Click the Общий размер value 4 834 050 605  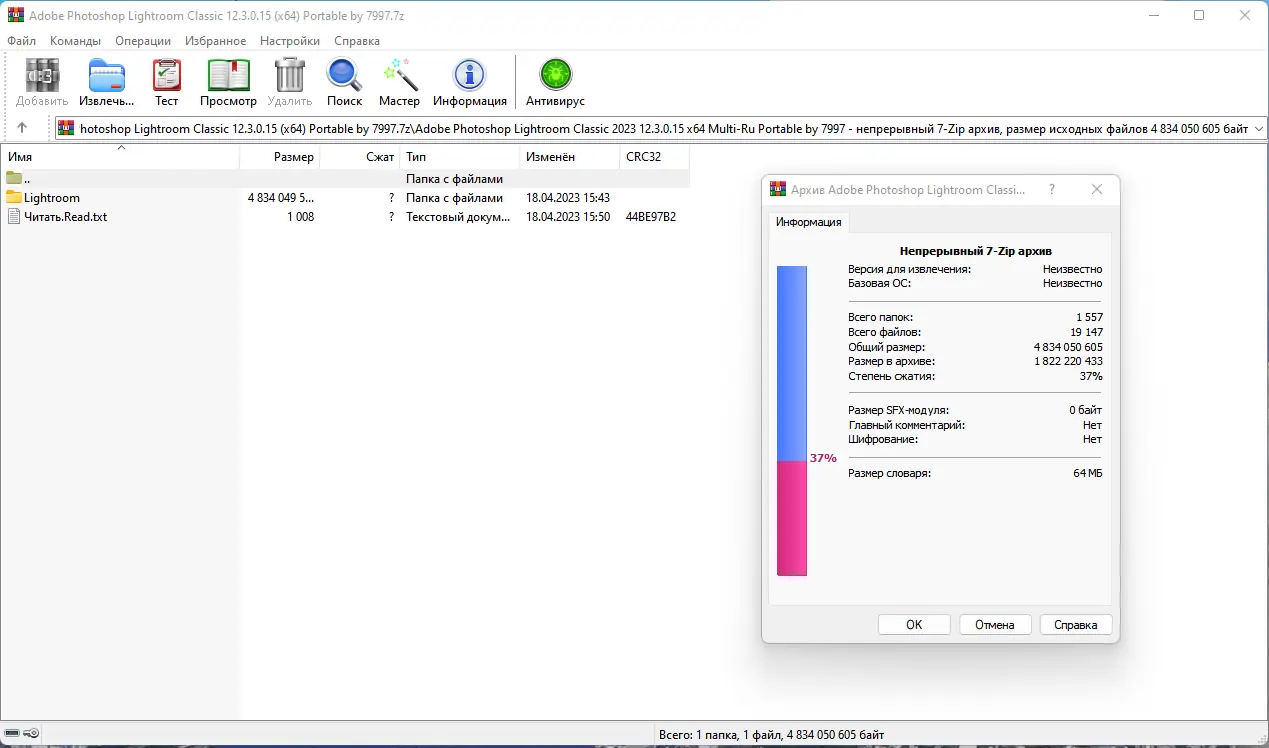tap(1068, 347)
